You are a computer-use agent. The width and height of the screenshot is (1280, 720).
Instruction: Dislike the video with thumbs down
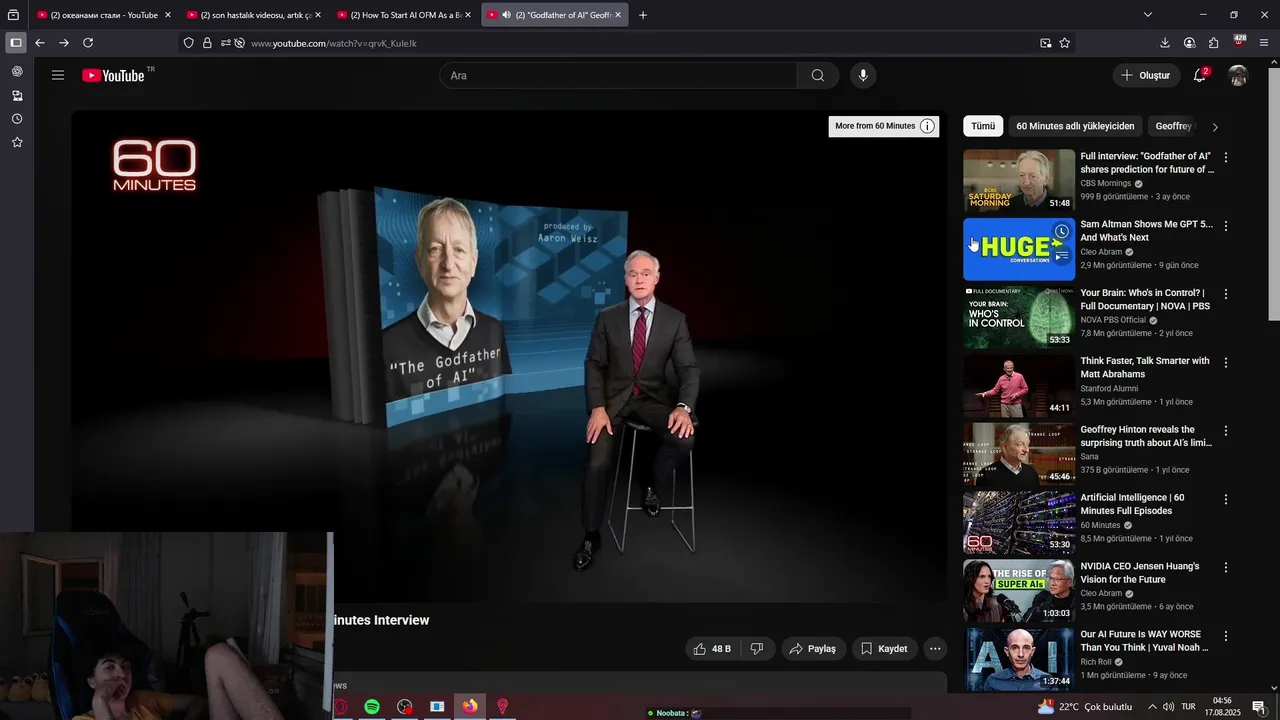pyautogui.click(x=757, y=648)
